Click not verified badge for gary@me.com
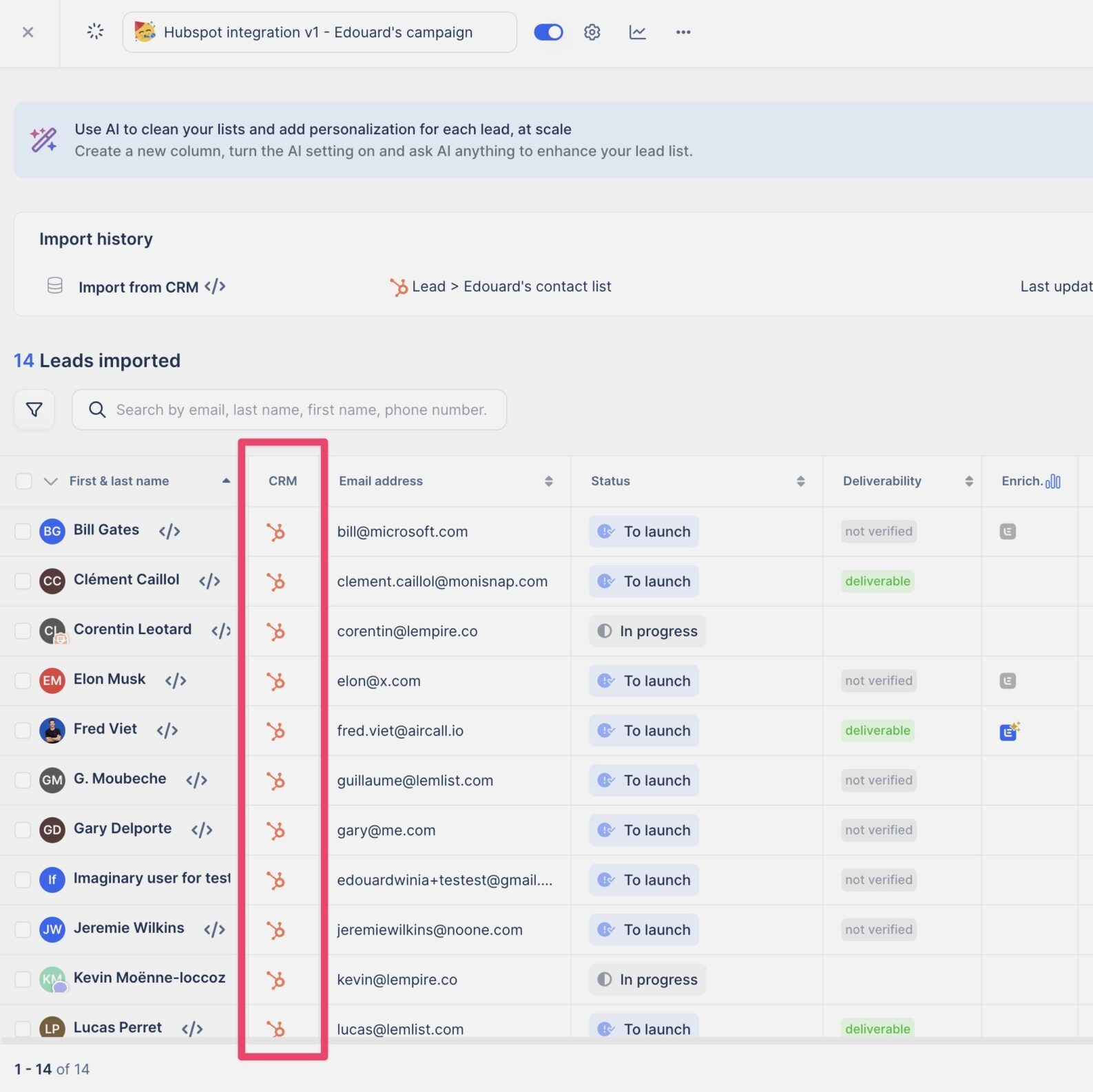This screenshot has height=1092, width=1093. [879, 830]
